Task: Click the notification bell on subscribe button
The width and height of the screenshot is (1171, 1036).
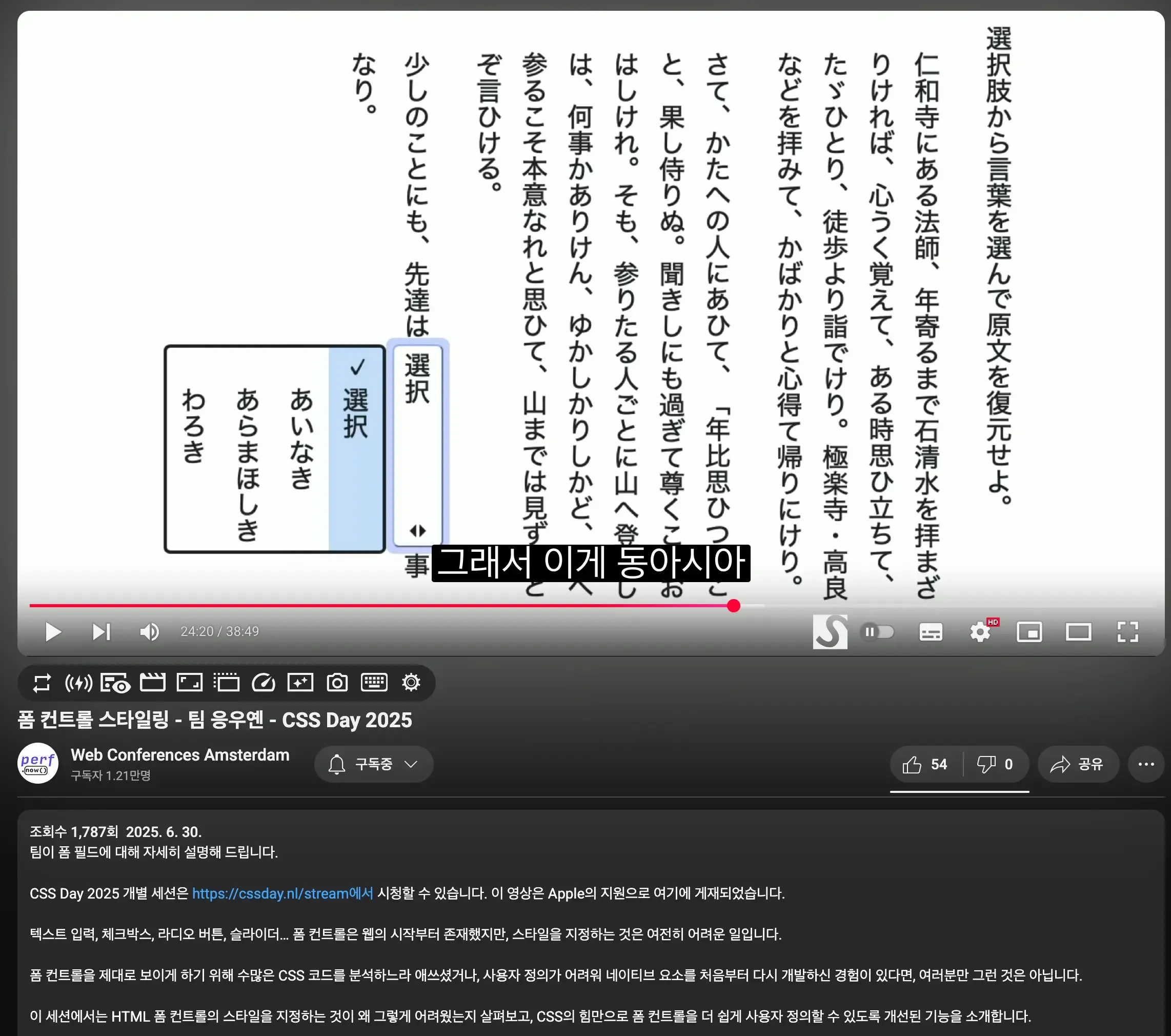Action: [337, 764]
